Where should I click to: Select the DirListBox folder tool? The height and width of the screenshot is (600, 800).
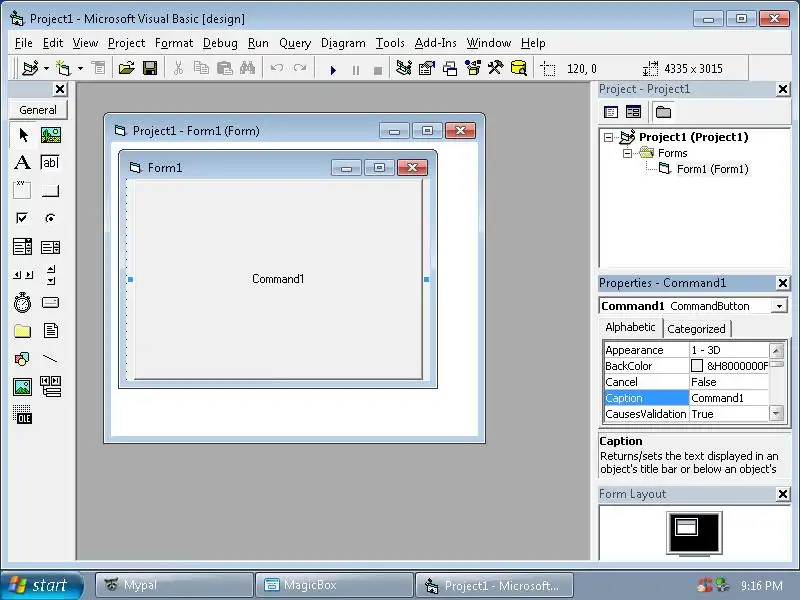click(23, 331)
